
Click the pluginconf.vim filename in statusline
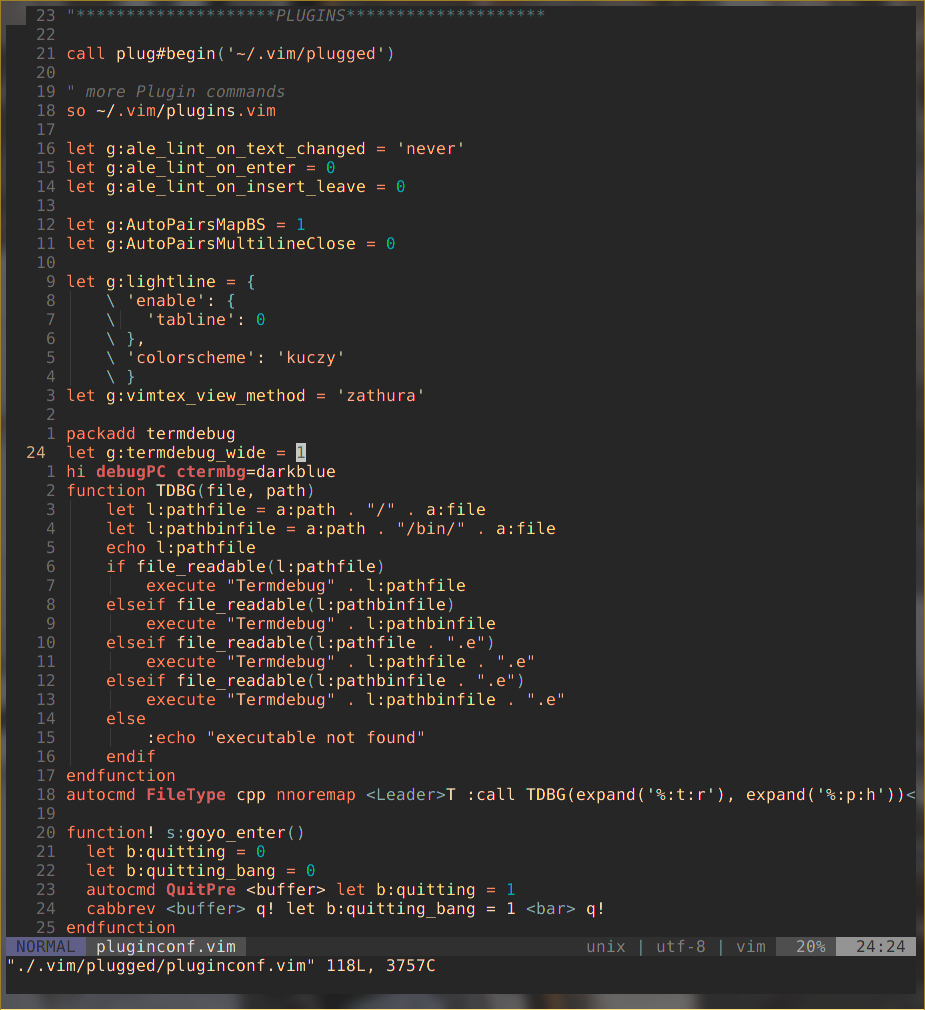tap(166, 946)
